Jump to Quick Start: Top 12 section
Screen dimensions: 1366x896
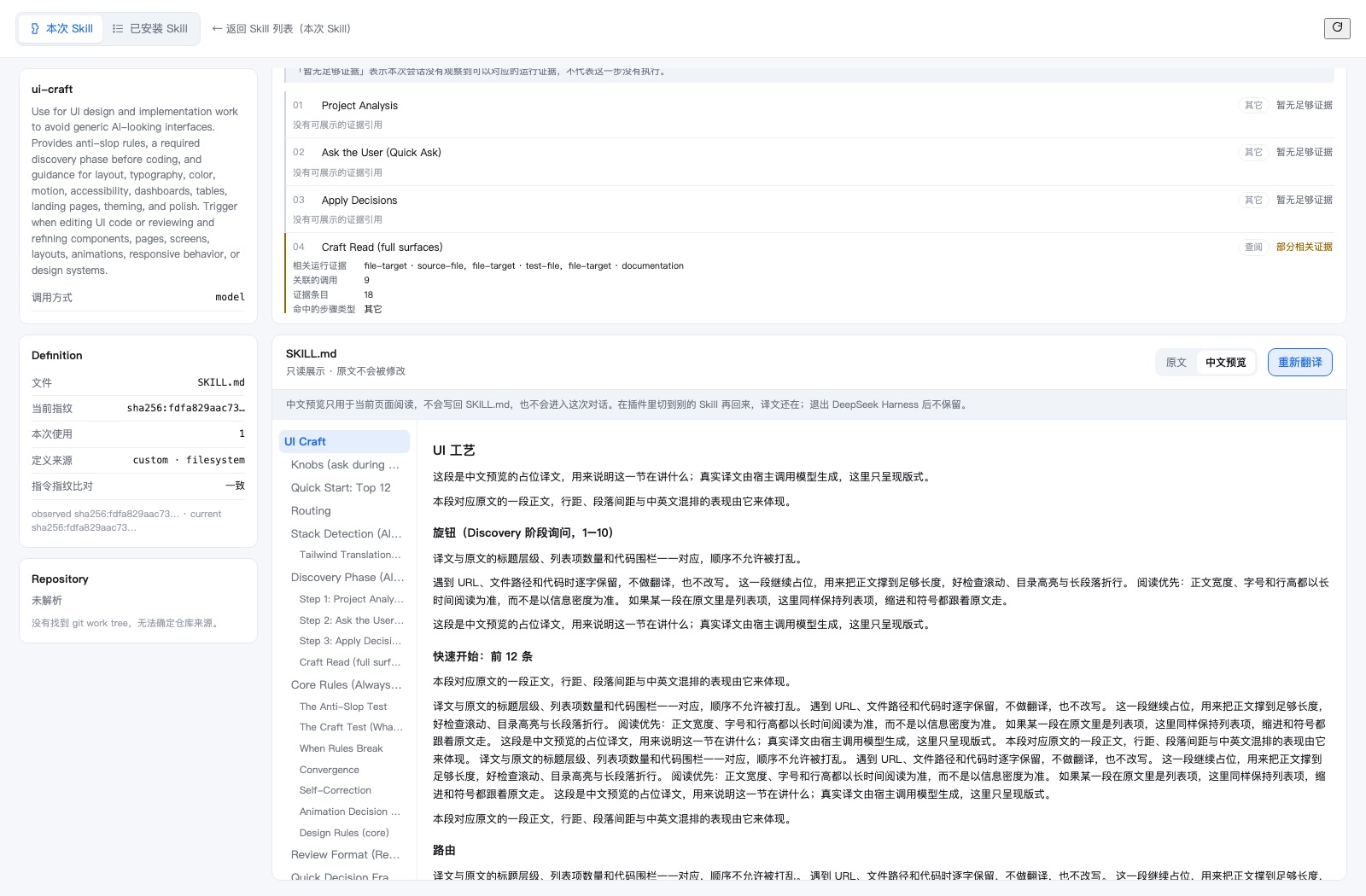pyautogui.click(x=344, y=487)
